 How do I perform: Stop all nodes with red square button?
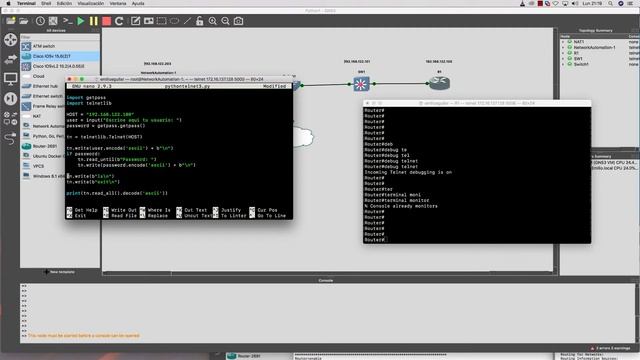(x=107, y=21)
